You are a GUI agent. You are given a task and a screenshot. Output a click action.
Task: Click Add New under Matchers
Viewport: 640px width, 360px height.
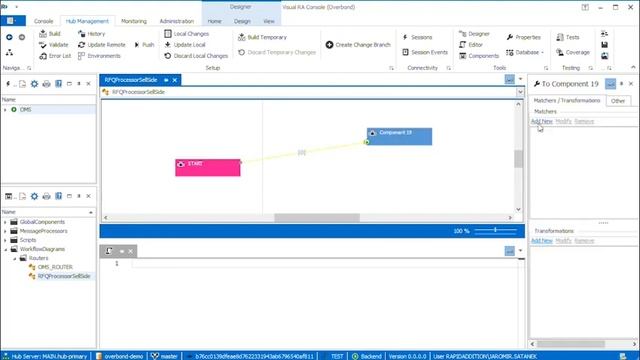(x=541, y=121)
